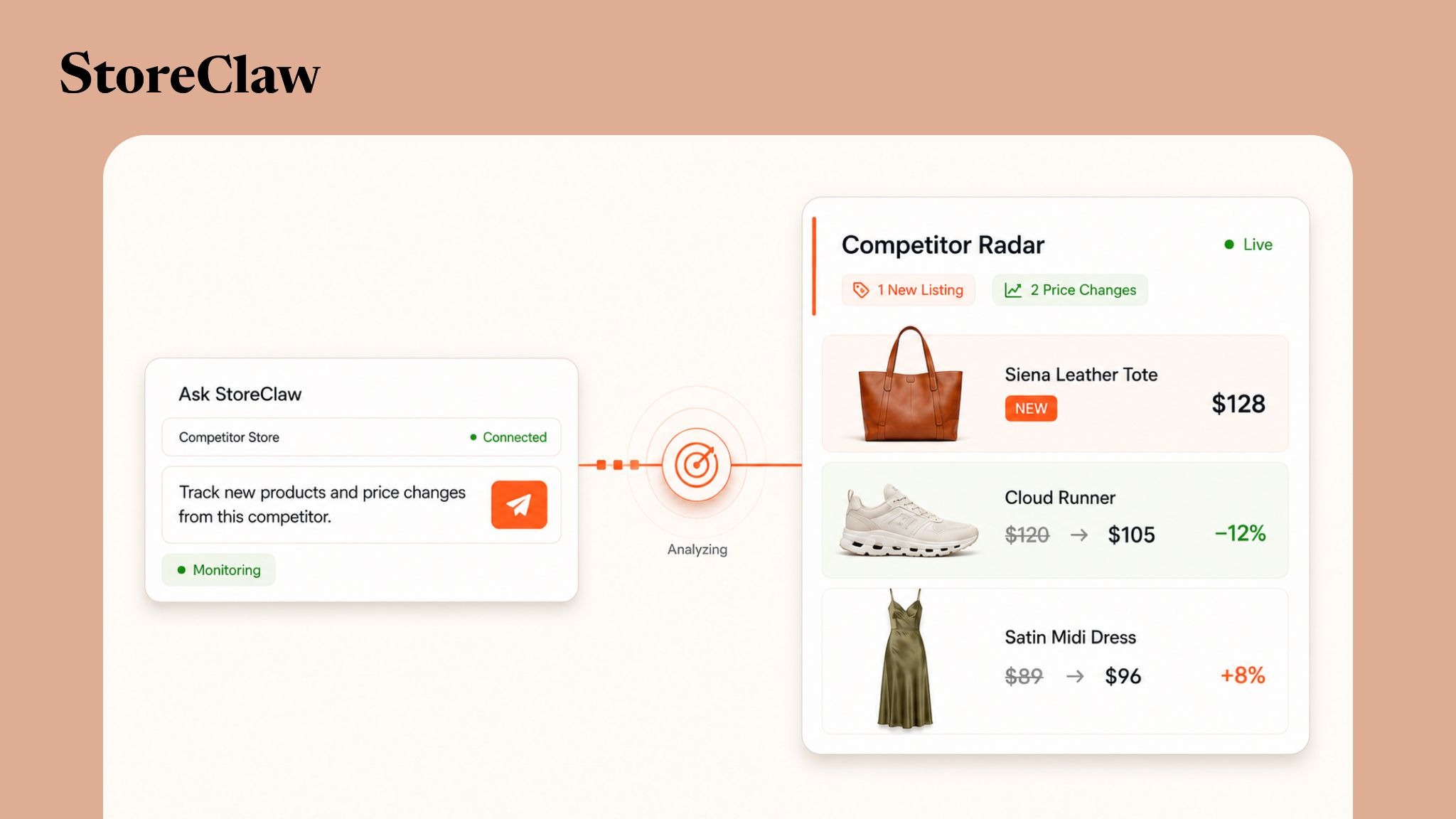Screen dimensions: 1456x819
Task: Select the 2 Price Changes filter chip
Action: click(1070, 290)
